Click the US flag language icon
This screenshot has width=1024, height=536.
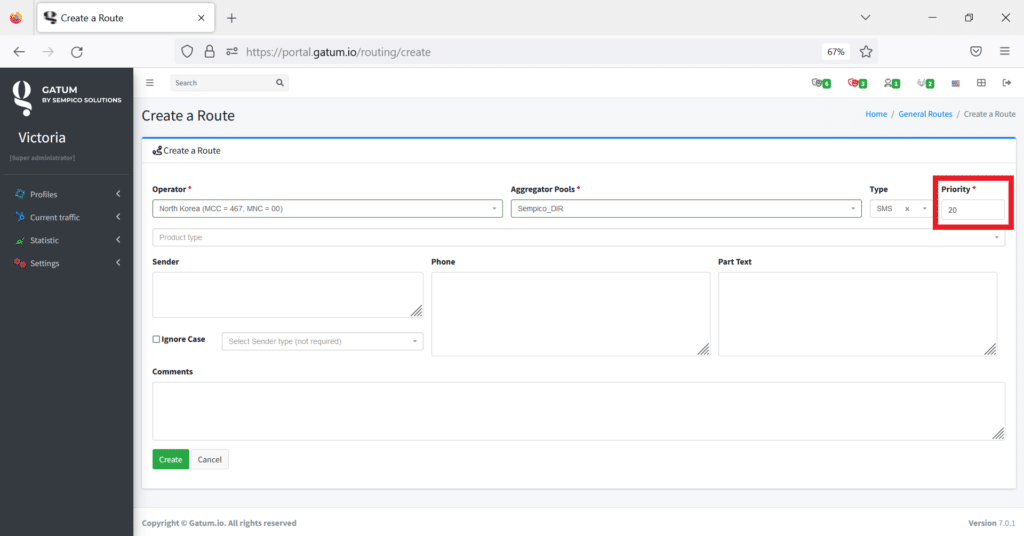point(956,83)
